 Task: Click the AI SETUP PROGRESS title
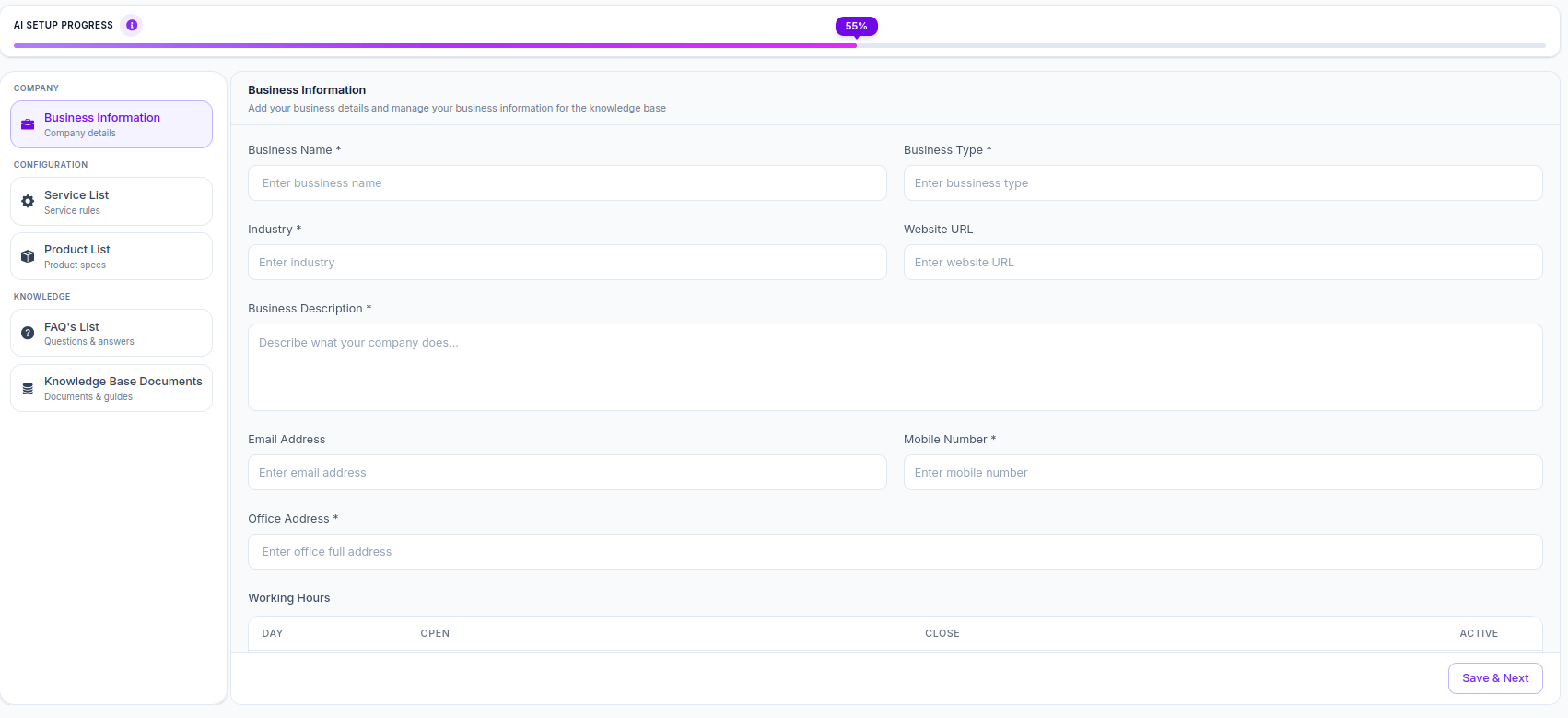(x=64, y=25)
